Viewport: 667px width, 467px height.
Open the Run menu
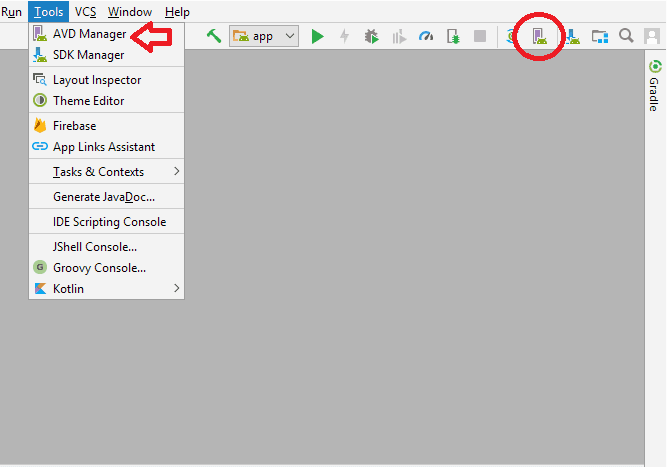click(11, 12)
